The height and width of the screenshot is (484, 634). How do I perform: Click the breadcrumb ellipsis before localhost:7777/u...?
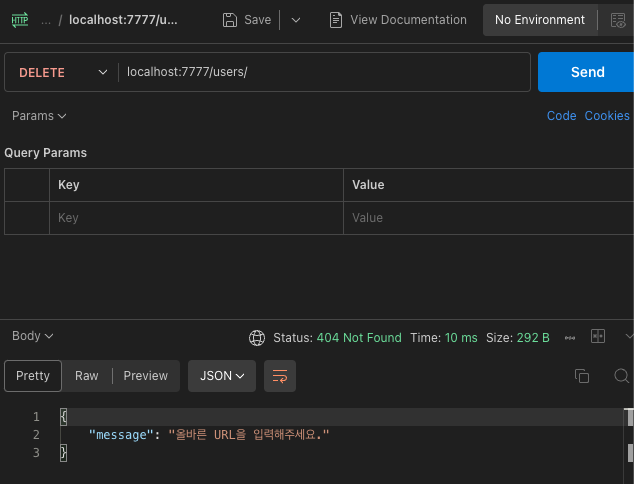pyautogui.click(x=46, y=20)
